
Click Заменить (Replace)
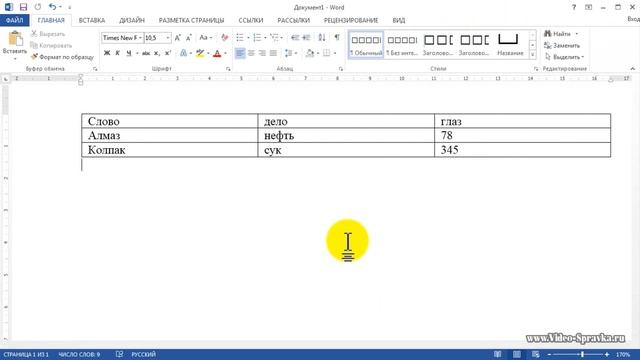[x=562, y=45]
